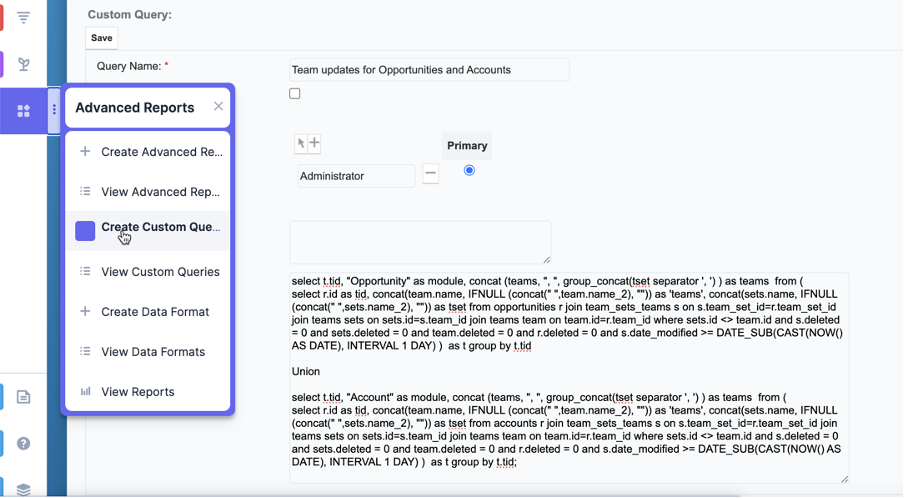The width and height of the screenshot is (904, 498).
Task: Click the description text area resize handle
Action: point(547,260)
